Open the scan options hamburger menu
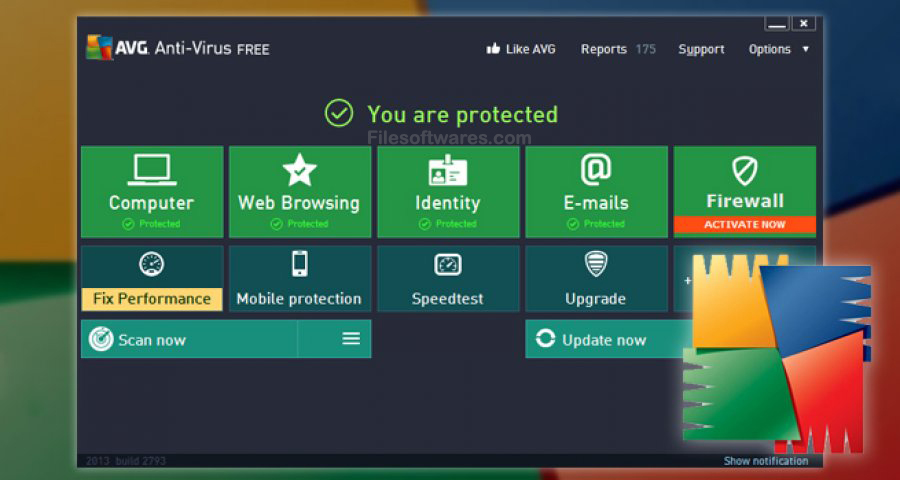900x480 pixels. 351,339
